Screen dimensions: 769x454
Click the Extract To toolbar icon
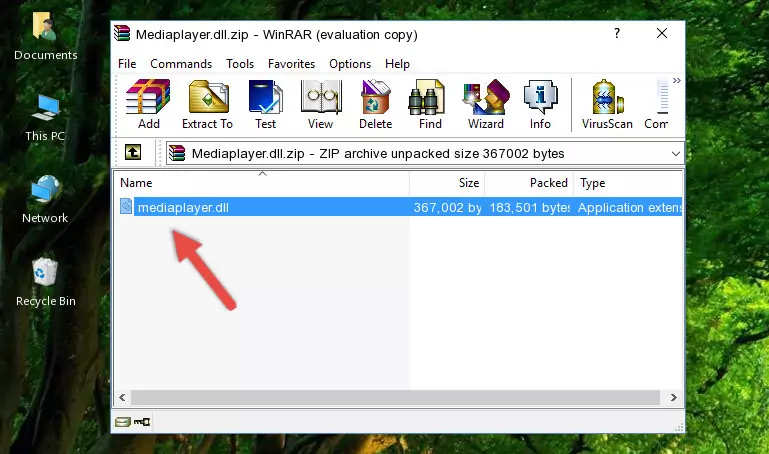(x=207, y=104)
